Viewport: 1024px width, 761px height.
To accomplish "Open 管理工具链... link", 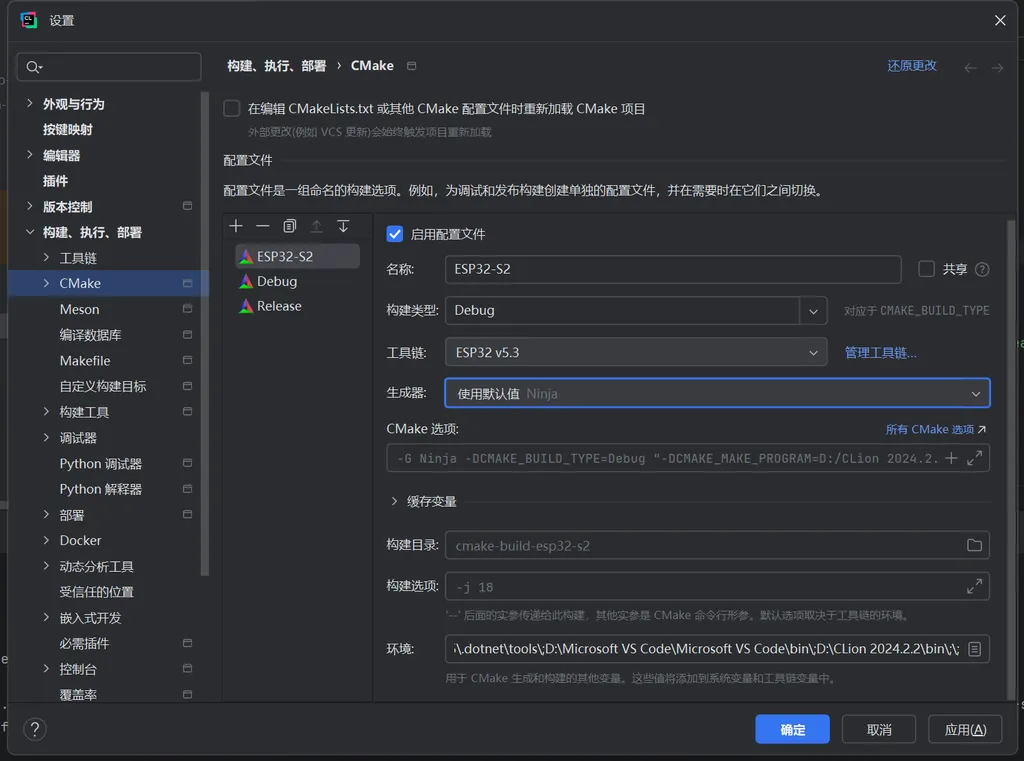I will (x=880, y=353).
